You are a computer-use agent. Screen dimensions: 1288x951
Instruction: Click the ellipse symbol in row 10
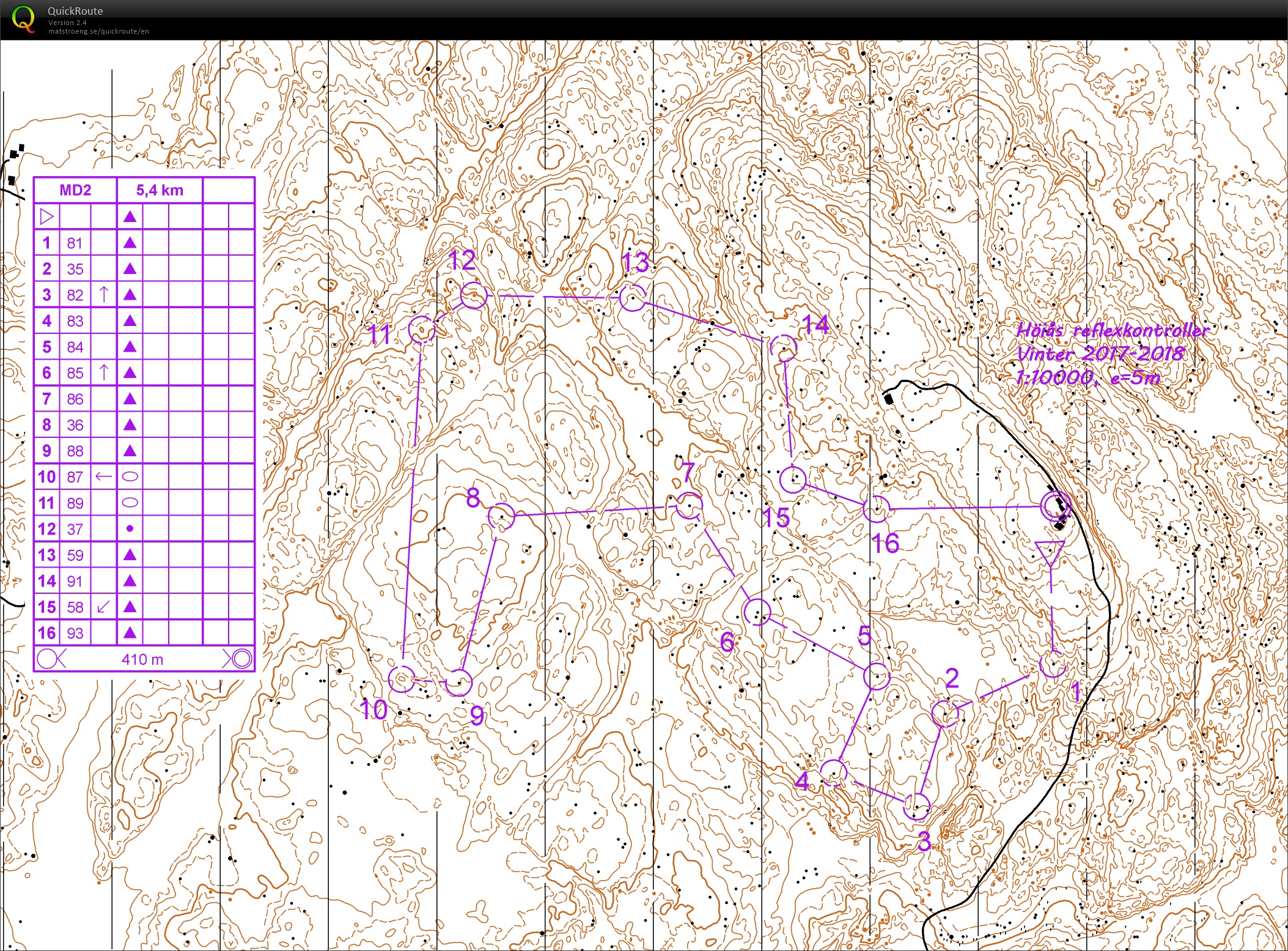pyautogui.click(x=130, y=476)
